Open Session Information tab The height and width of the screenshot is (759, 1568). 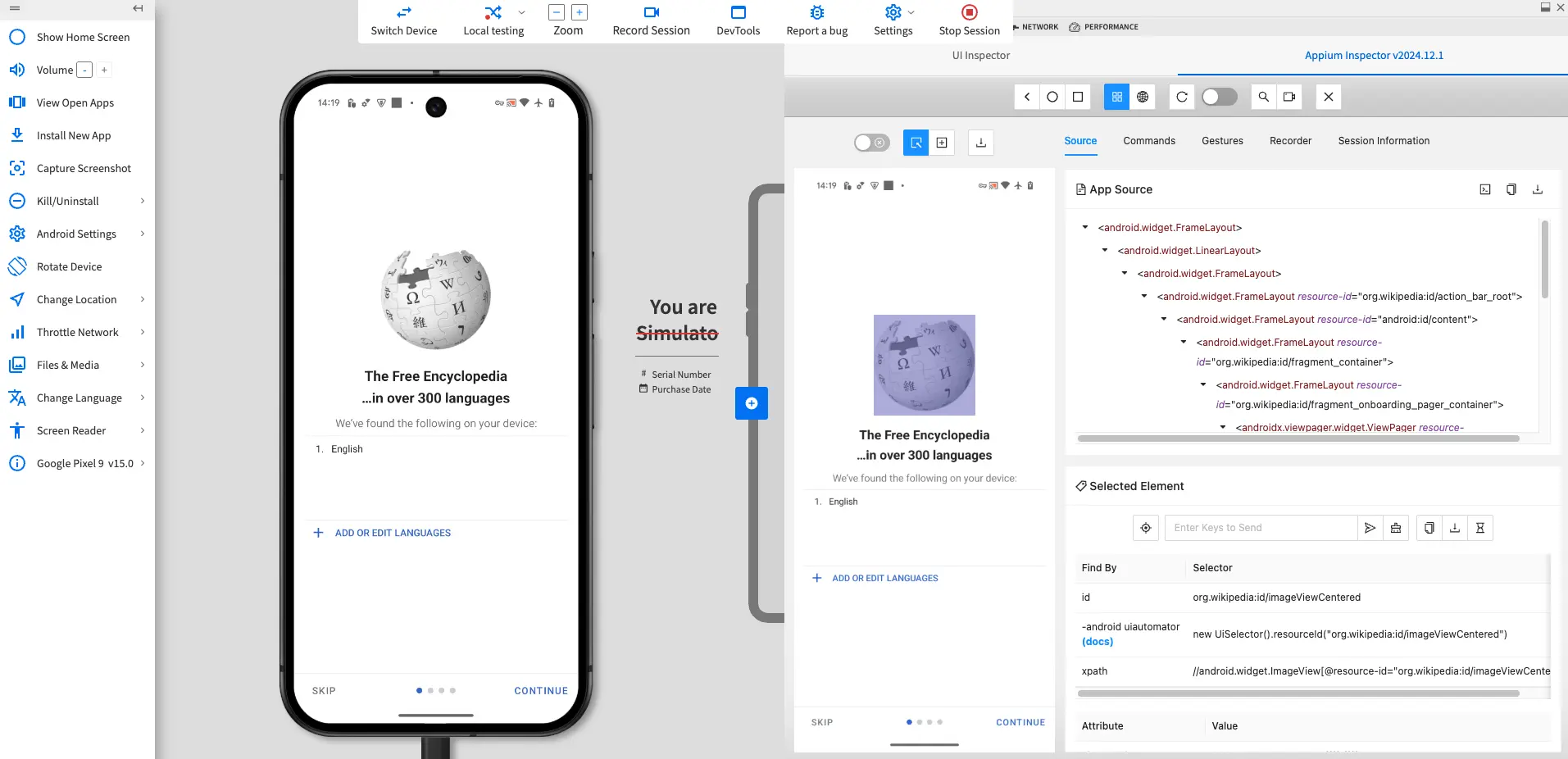[x=1384, y=141]
